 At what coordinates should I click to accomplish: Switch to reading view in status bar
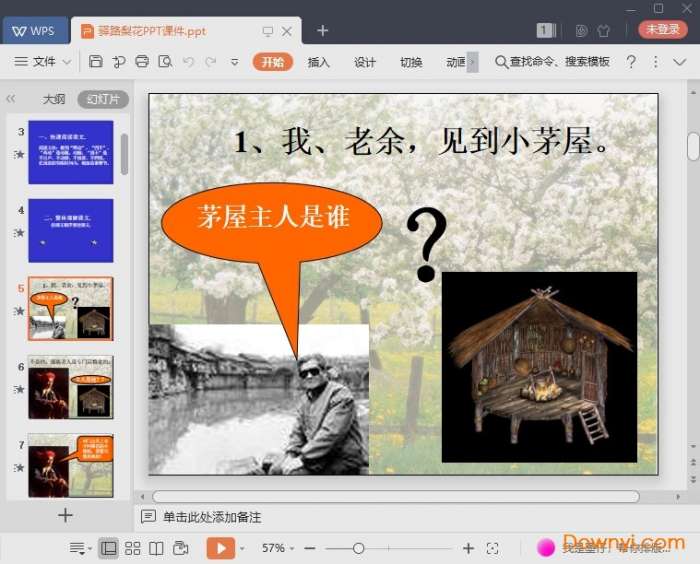(156, 548)
